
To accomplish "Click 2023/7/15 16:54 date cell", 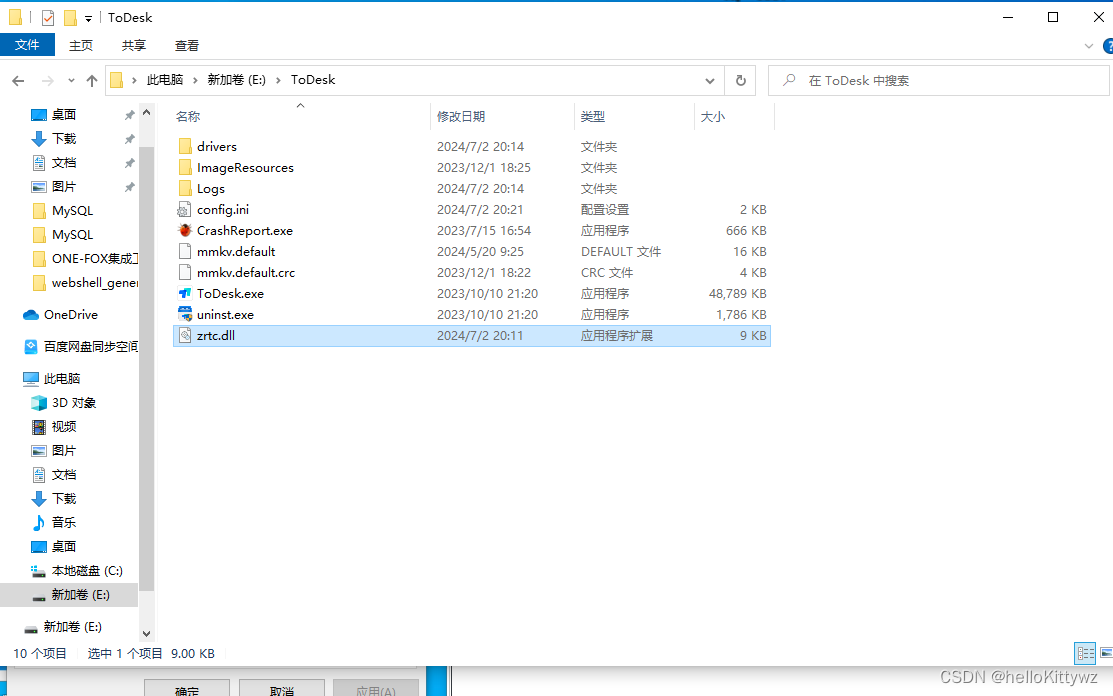I will point(484,231).
